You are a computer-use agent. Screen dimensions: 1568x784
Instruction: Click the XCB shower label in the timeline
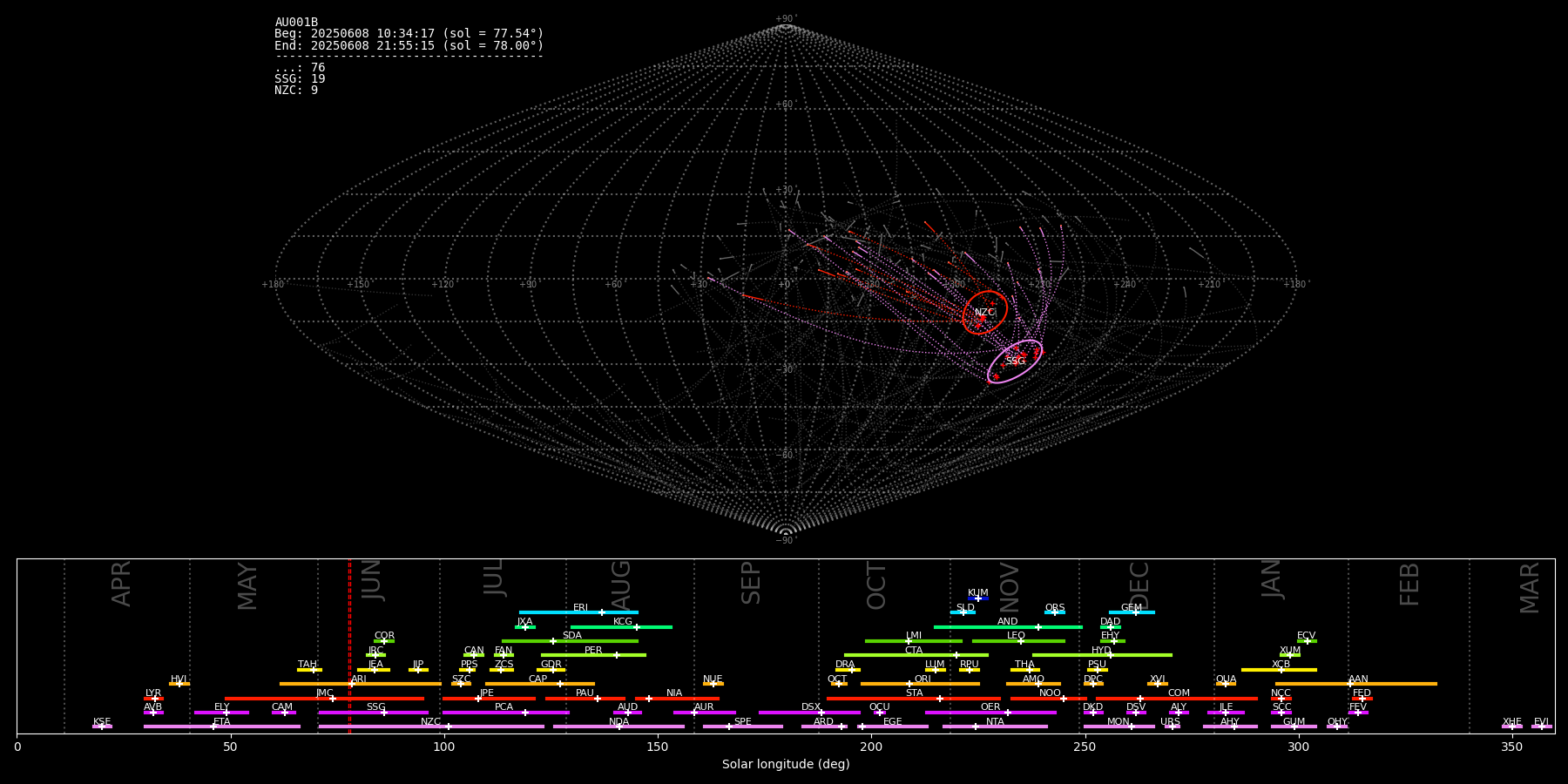[x=1281, y=665]
